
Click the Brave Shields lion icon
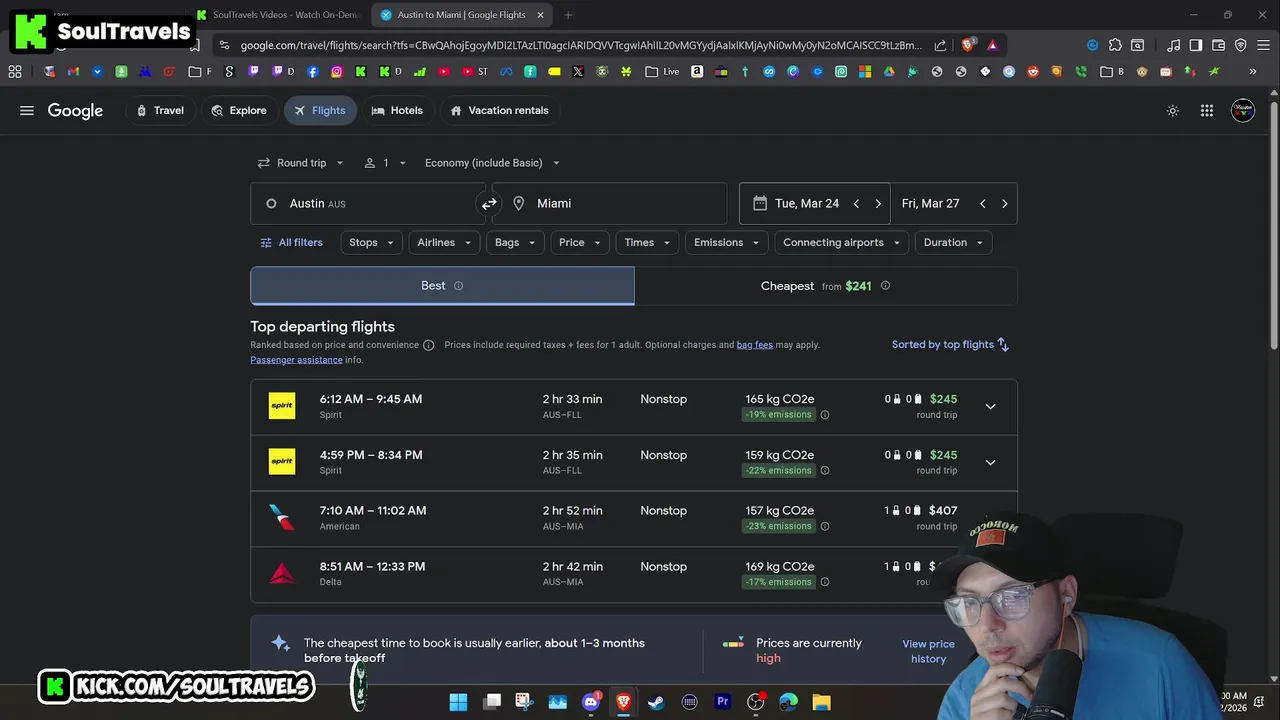point(967,45)
